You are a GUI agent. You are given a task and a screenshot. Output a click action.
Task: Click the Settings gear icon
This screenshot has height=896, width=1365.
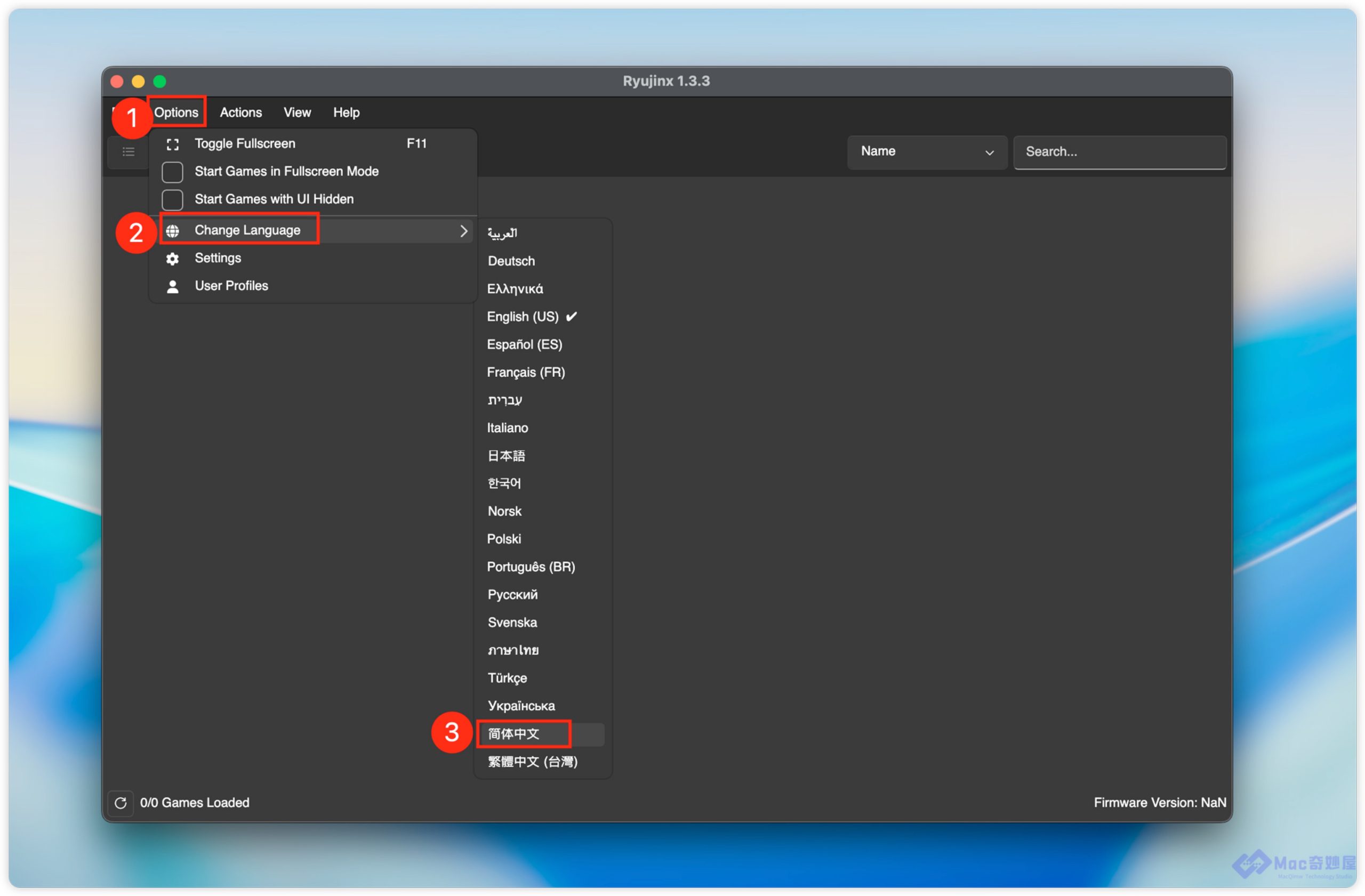173,259
